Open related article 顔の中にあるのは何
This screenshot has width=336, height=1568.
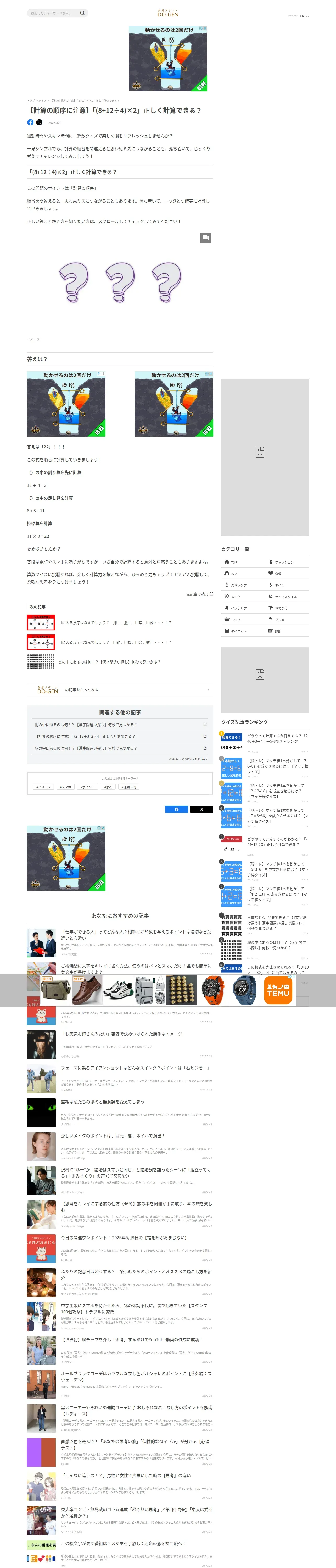tap(120, 748)
